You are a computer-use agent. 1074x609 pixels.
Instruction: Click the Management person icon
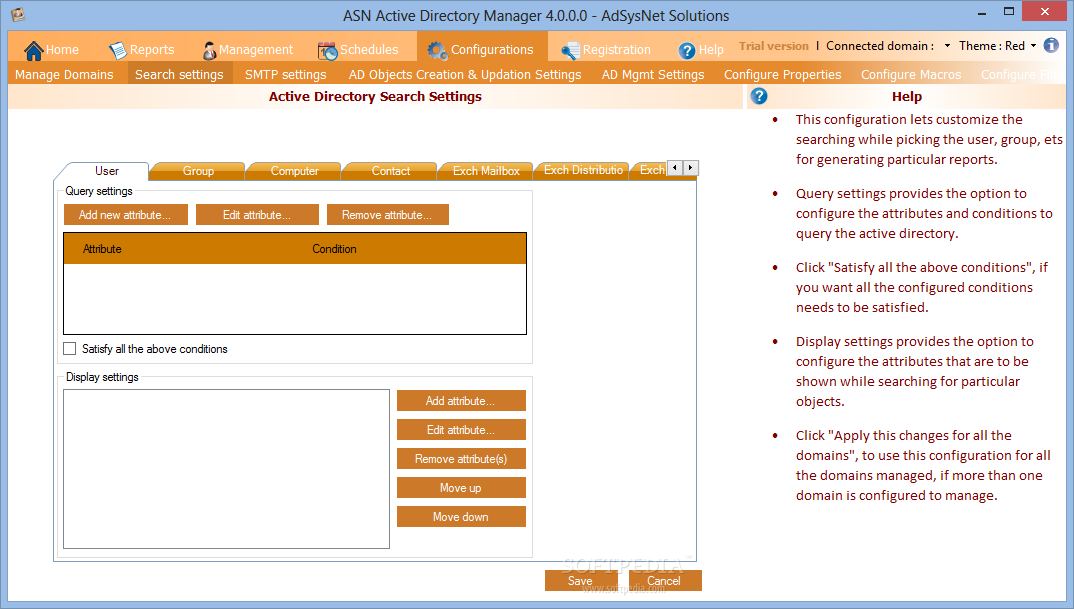point(209,51)
